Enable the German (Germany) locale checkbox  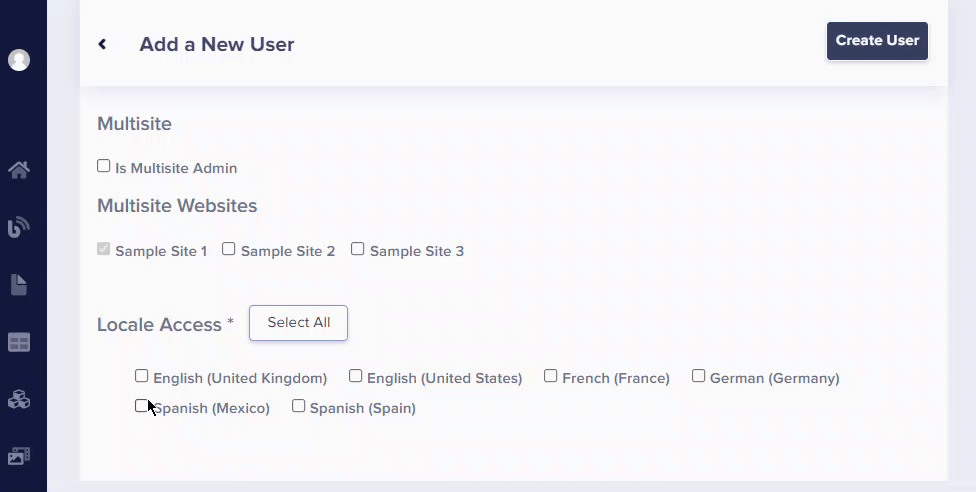pyautogui.click(x=699, y=376)
